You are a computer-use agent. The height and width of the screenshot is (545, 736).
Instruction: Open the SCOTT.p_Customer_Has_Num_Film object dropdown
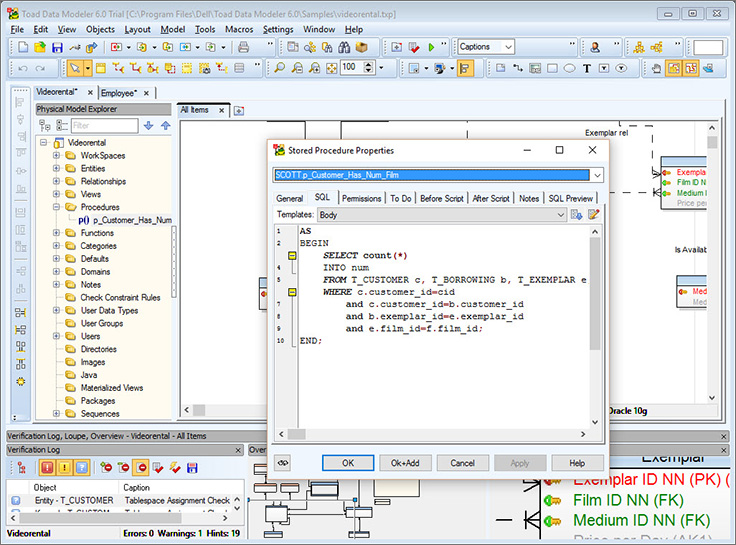(597, 175)
